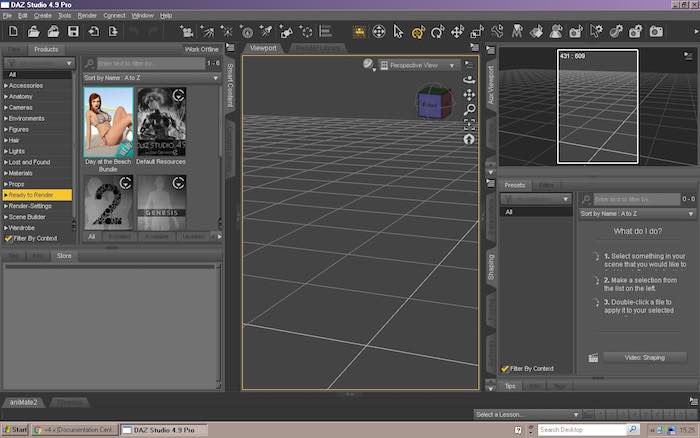Screen dimensions: 700x438
Task: Select the Scale tool icon
Action: click(x=477, y=32)
